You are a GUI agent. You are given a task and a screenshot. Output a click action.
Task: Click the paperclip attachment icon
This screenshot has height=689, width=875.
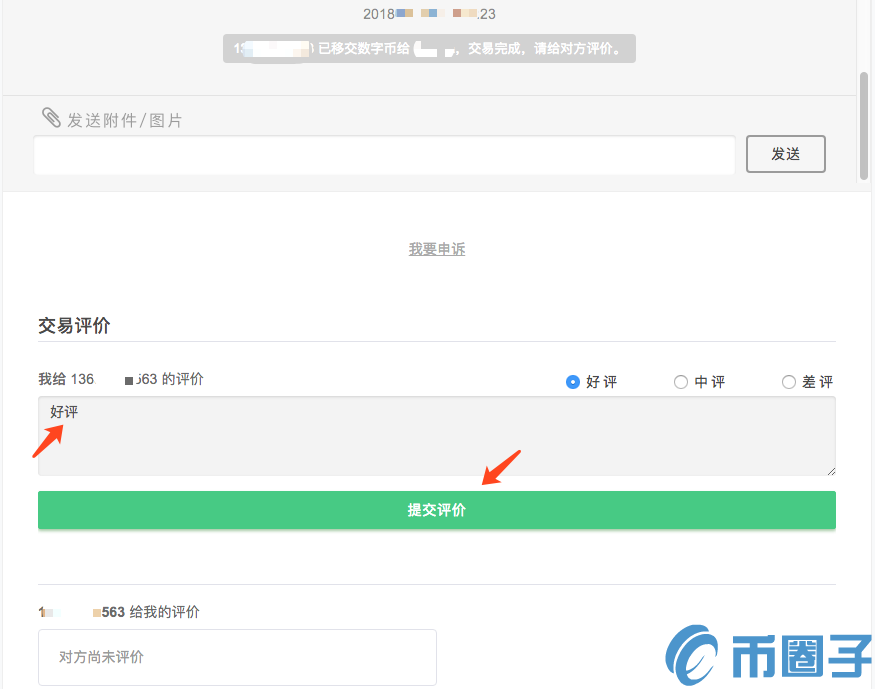(51, 118)
